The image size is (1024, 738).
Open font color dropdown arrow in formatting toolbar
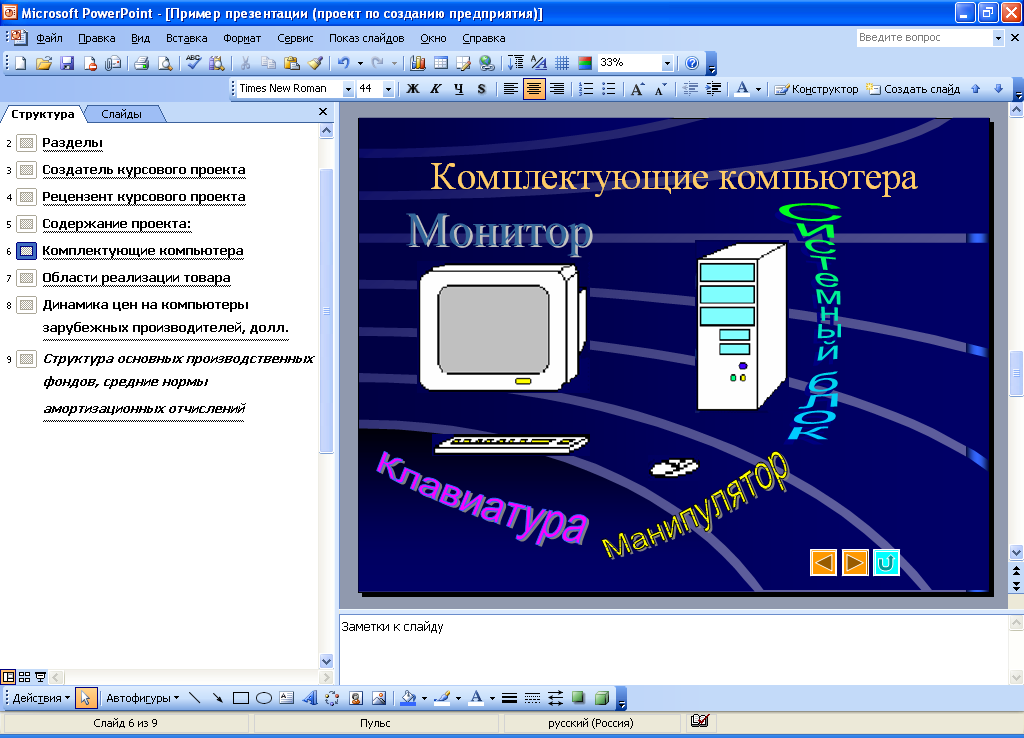tap(758, 89)
